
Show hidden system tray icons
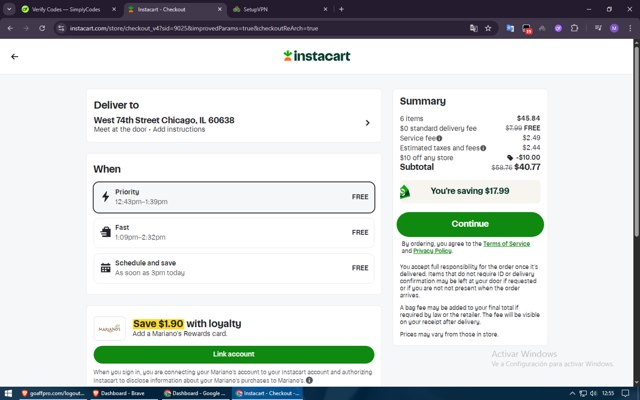572,393
